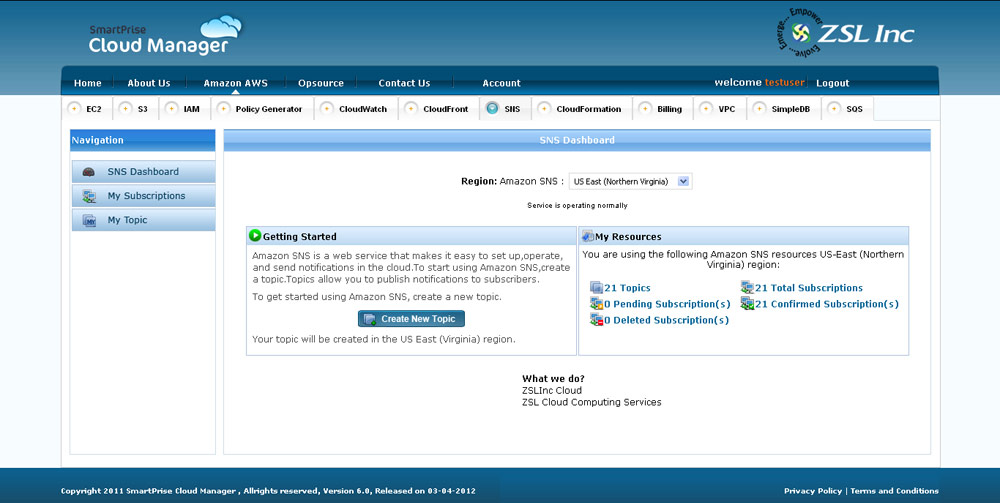Click the SmartPrise Cloud Manager logo
Viewport: 1000px width, 503px height.
pos(165,36)
